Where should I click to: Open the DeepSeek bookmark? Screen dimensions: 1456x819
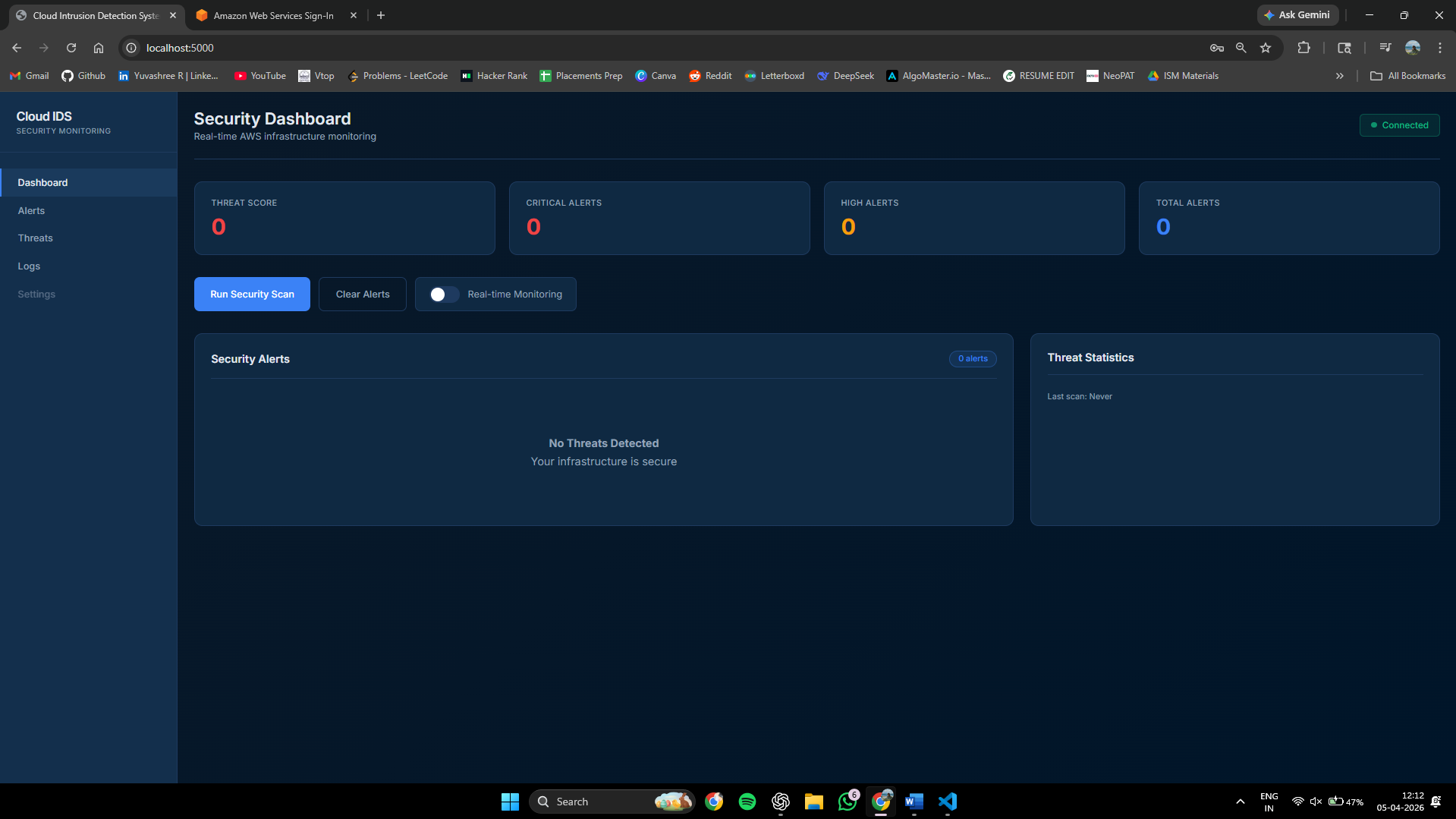[845, 76]
